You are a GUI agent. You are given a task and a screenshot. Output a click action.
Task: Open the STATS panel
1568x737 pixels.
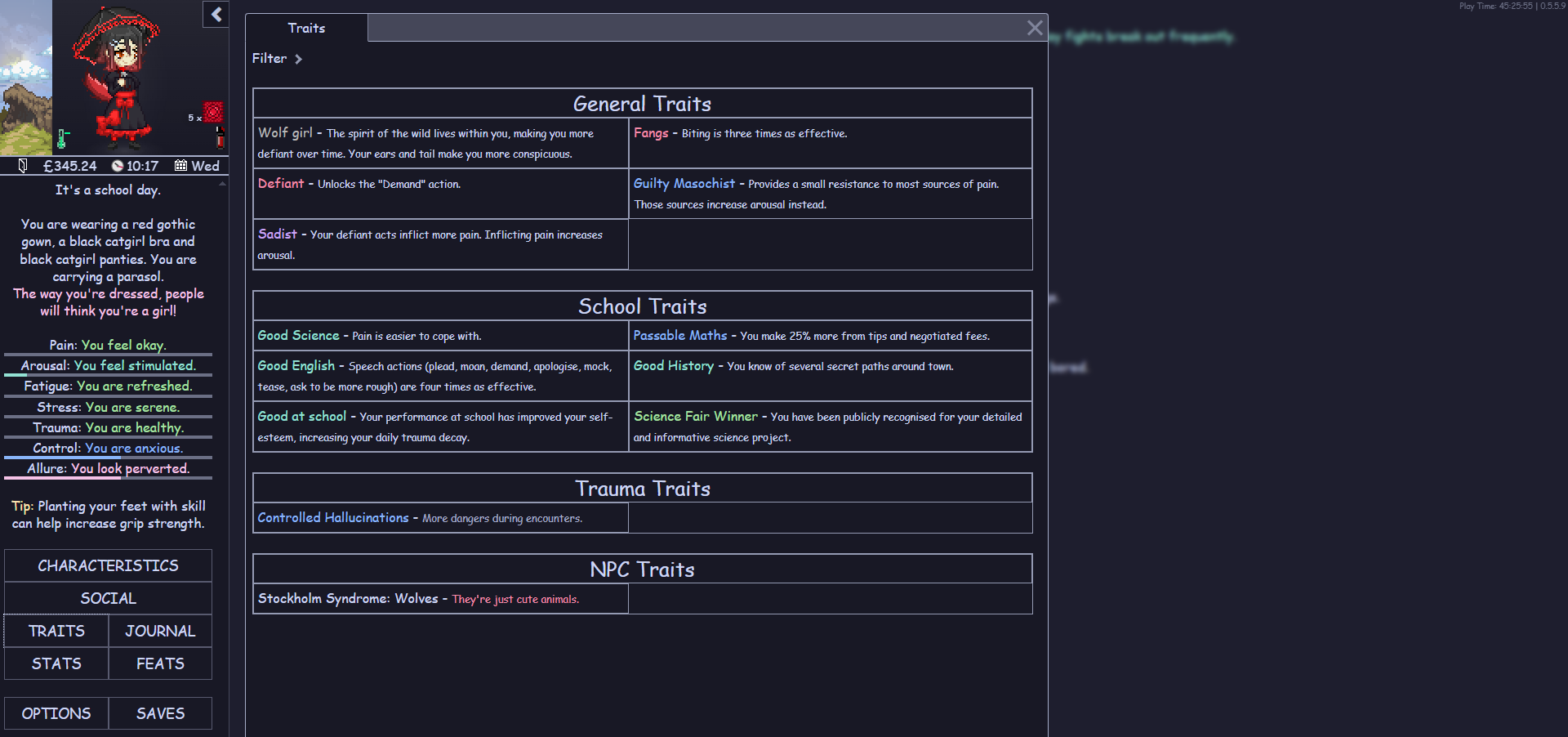click(56, 663)
